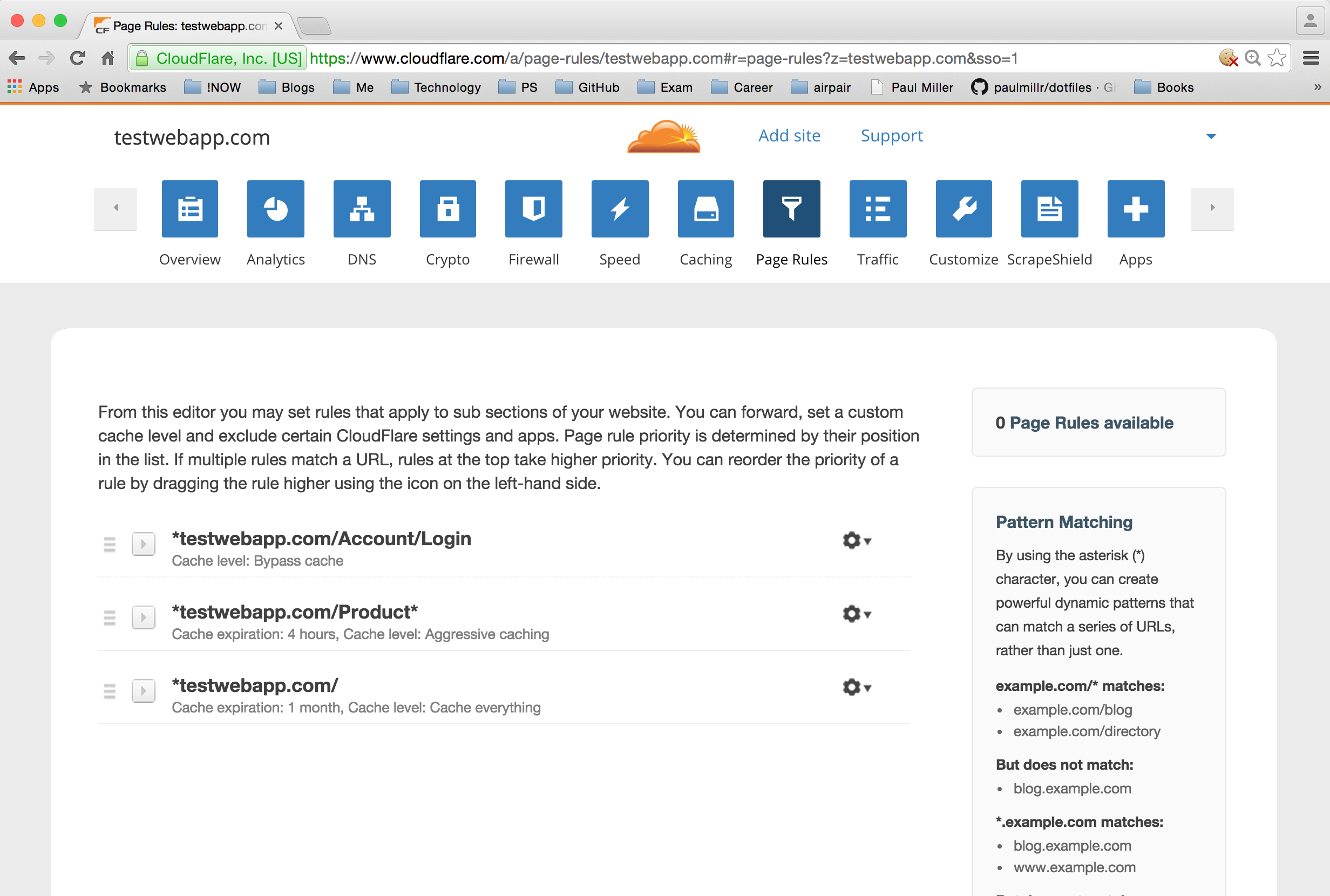The height and width of the screenshot is (896, 1330).
Task: Select the Firewall shield icon
Action: point(534,208)
